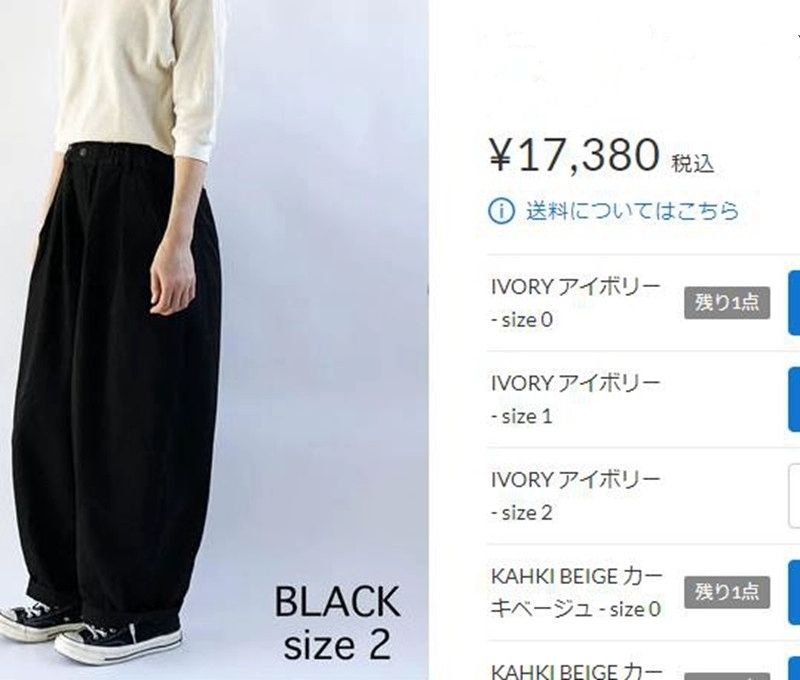Click the black sneakers in the product photo
The width and height of the screenshot is (800, 680).
91,632
